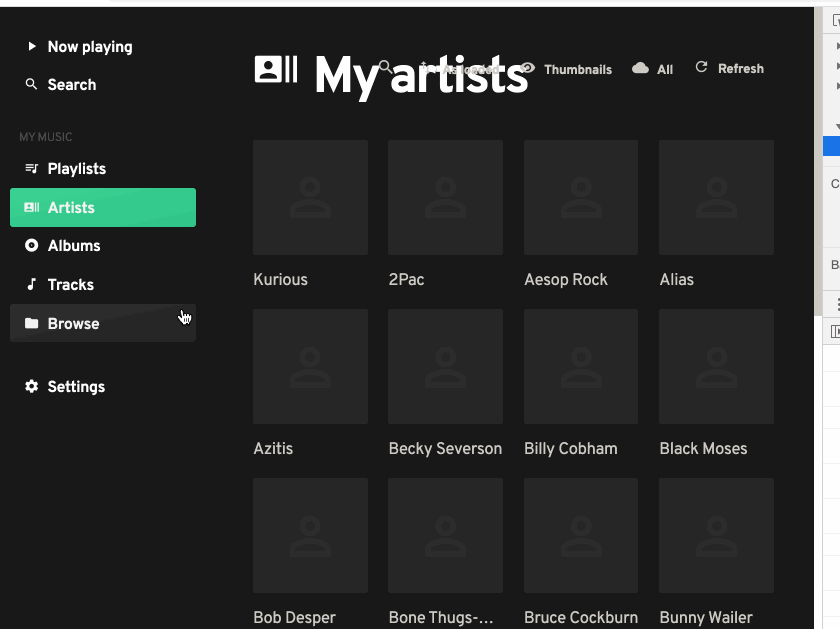Toggle the eye icon next to Thumbnails
The height and width of the screenshot is (629, 840).
pos(527,69)
